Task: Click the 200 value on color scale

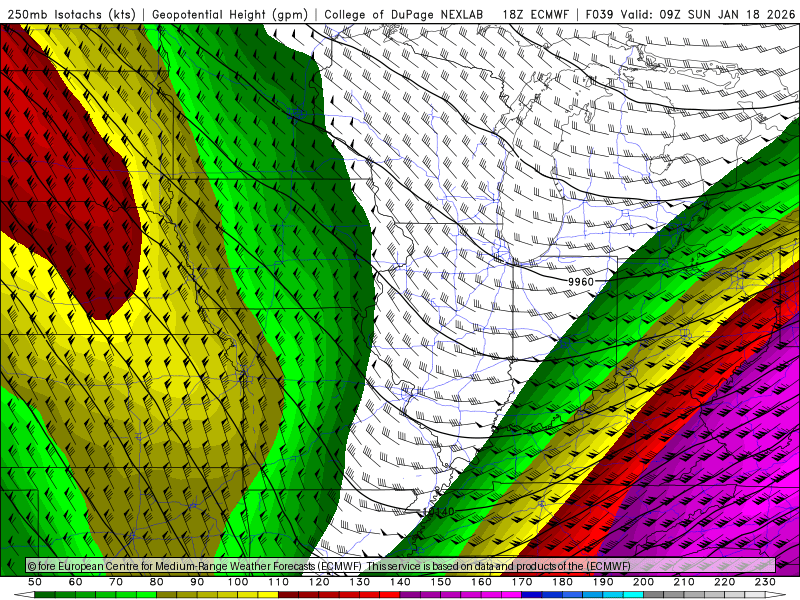Action: (643, 582)
